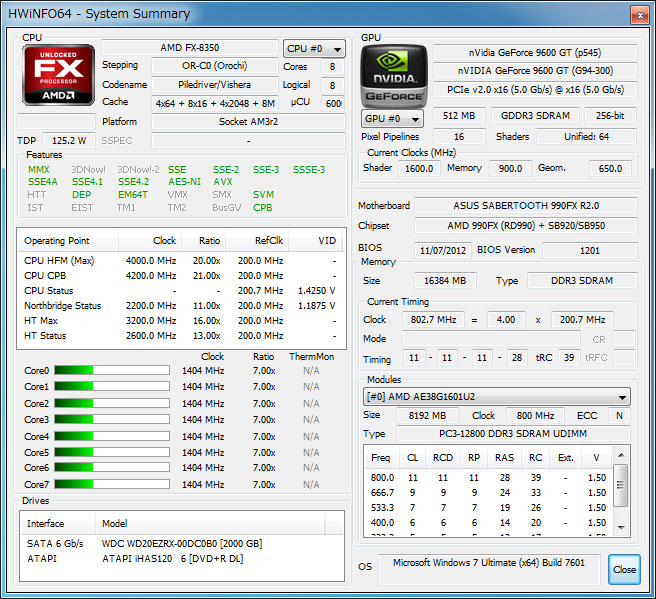Click the AES-NI feature label

(184, 182)
